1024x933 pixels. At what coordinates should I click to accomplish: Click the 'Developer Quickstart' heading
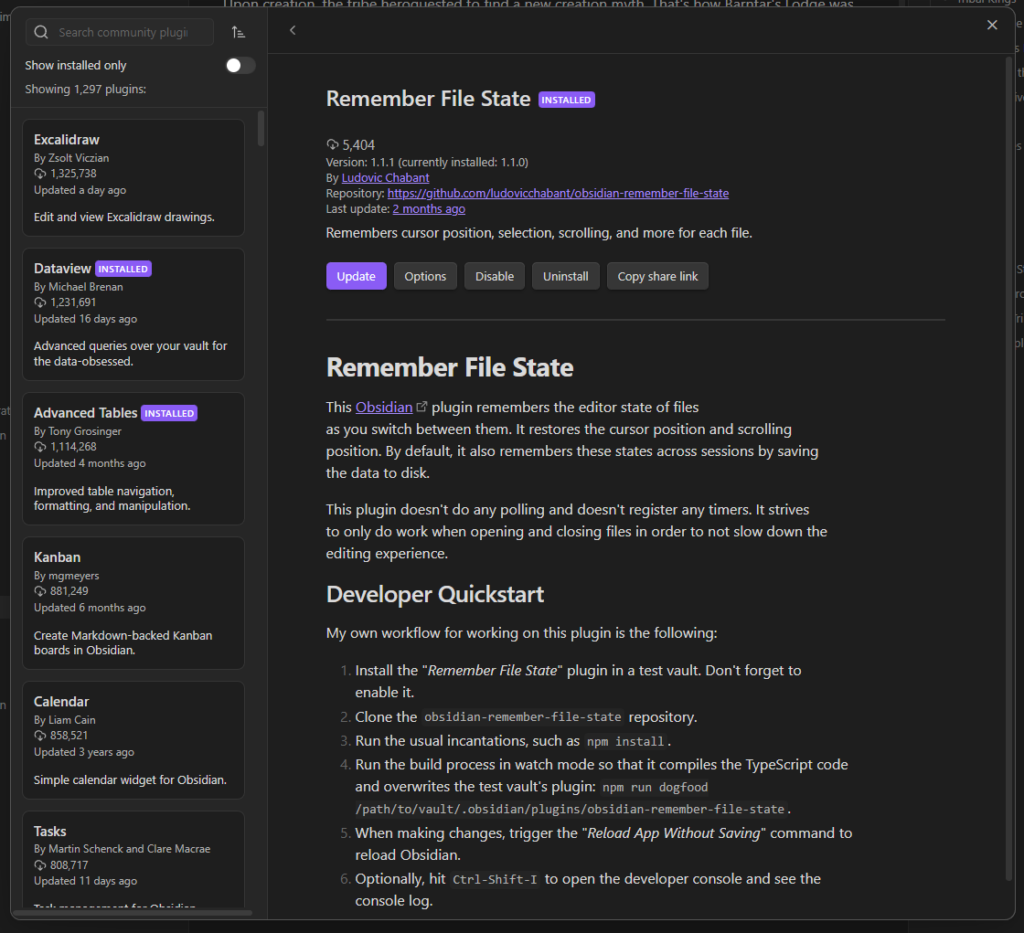click(x=435, y=594)
